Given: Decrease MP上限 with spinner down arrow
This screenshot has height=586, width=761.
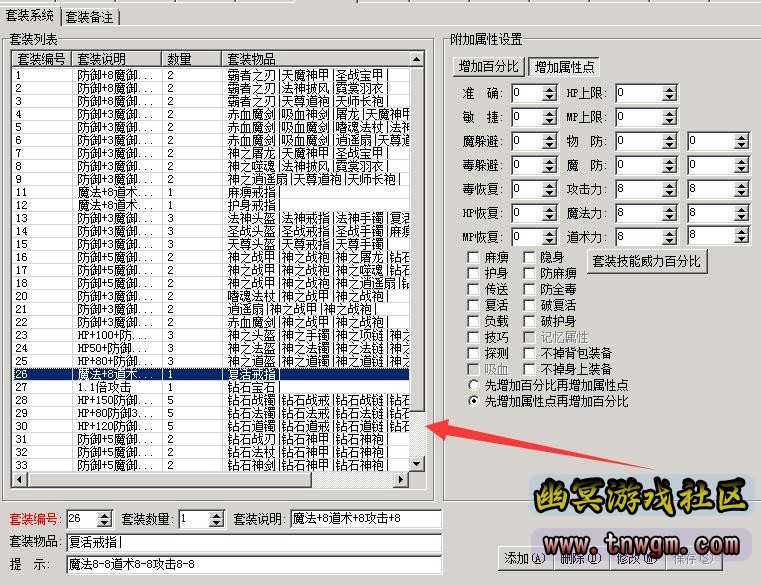Looking at the screenshot, I should pos(669,121).
